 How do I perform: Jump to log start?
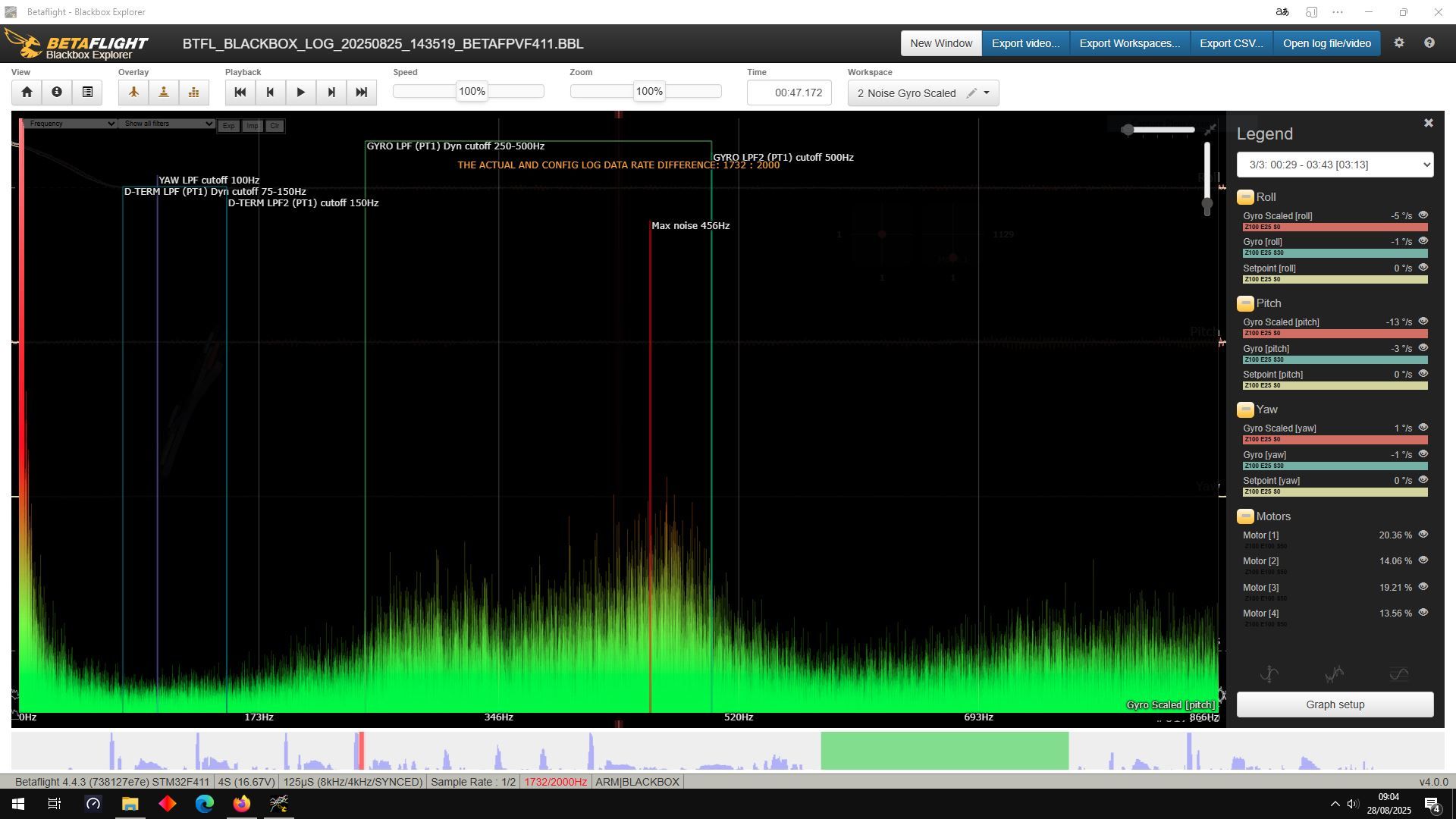click(240, 93)
